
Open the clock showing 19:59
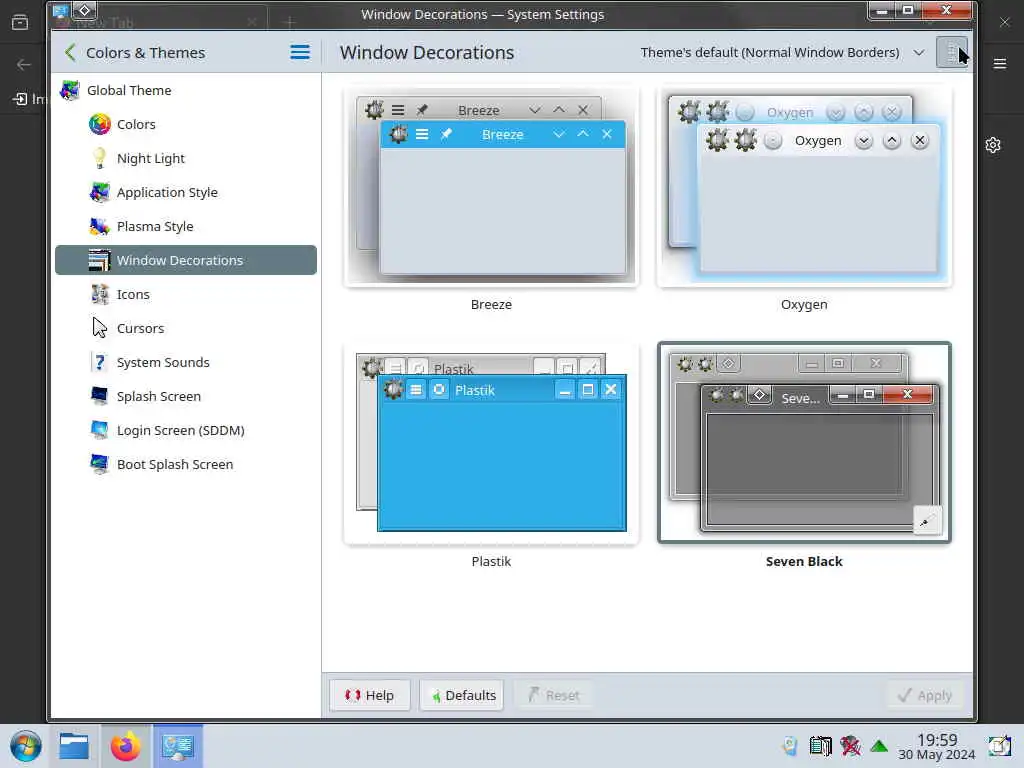(x=936, y=746)
